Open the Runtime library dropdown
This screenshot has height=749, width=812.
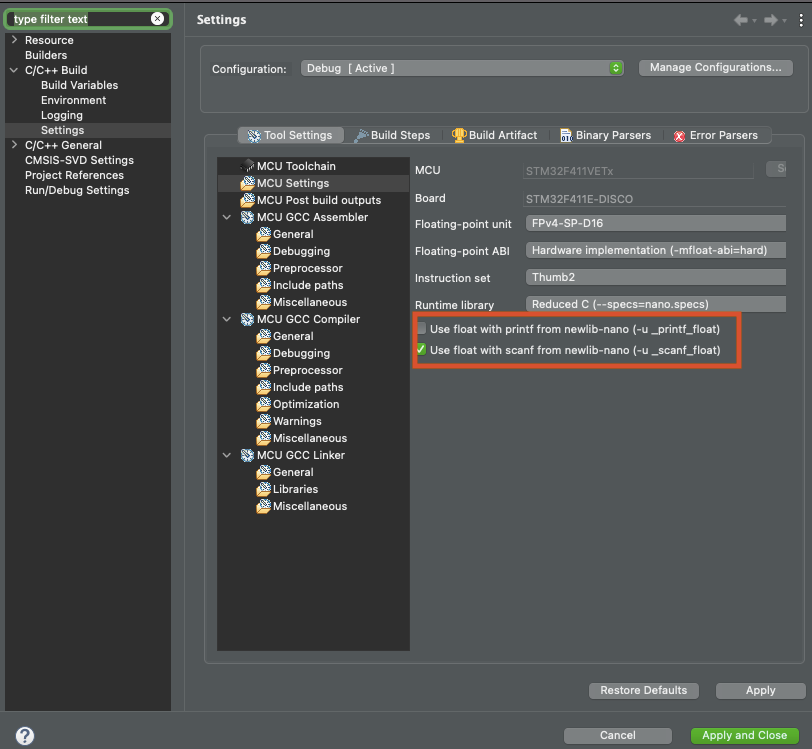[656, 304]
